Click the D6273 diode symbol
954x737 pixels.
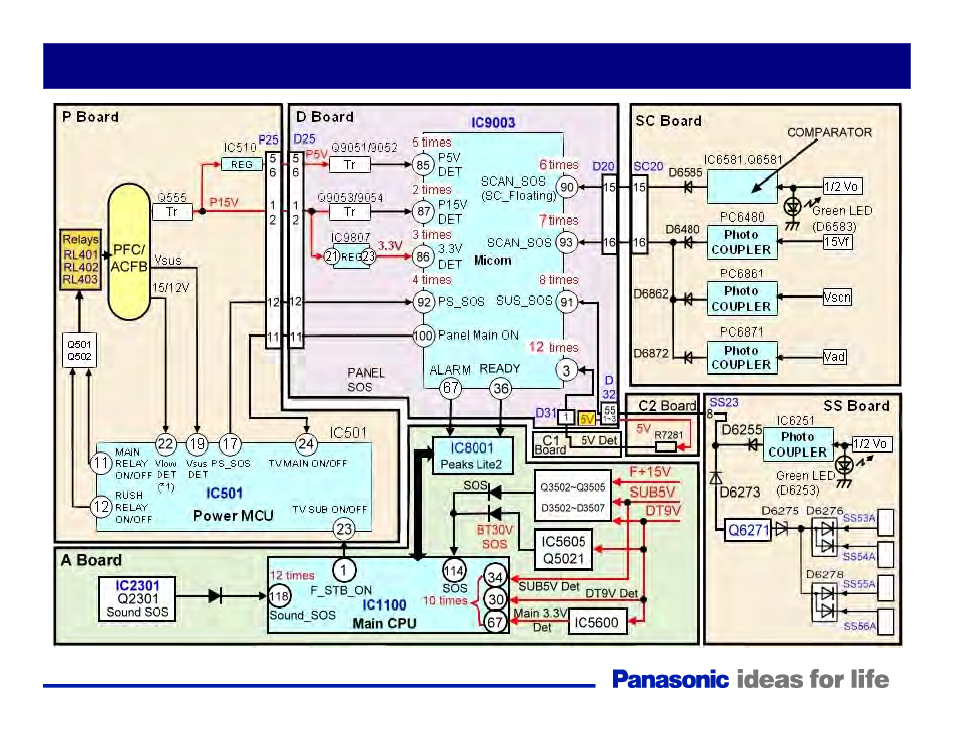(717, 478)
